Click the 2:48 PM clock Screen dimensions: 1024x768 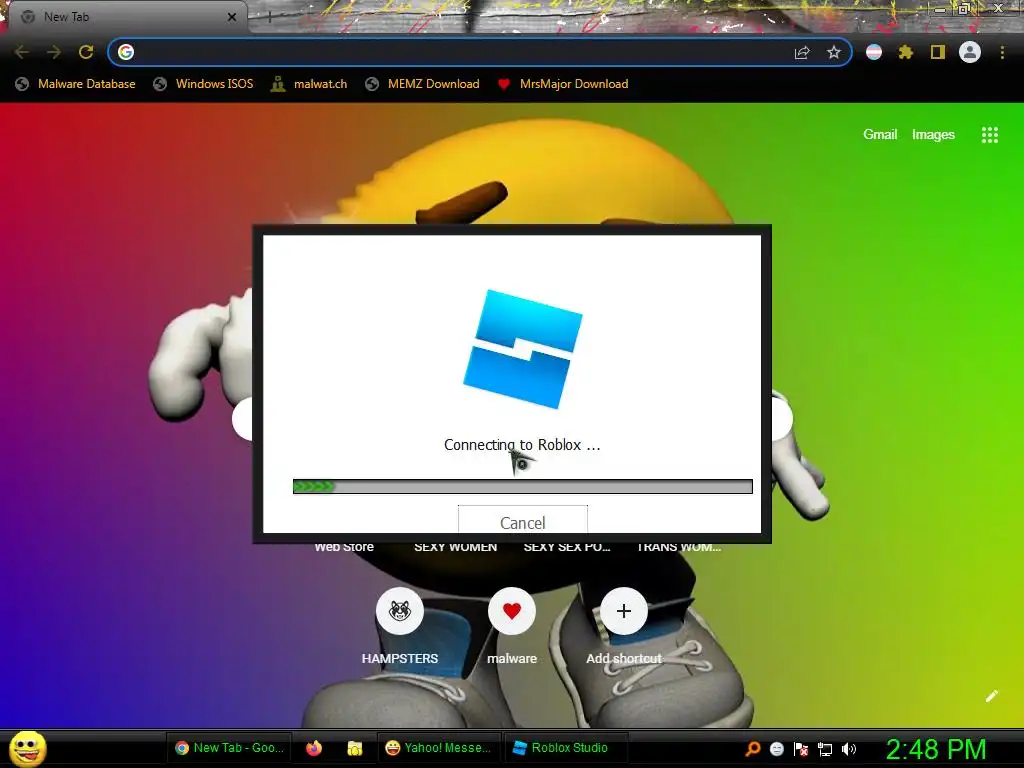tap(936, 749)
